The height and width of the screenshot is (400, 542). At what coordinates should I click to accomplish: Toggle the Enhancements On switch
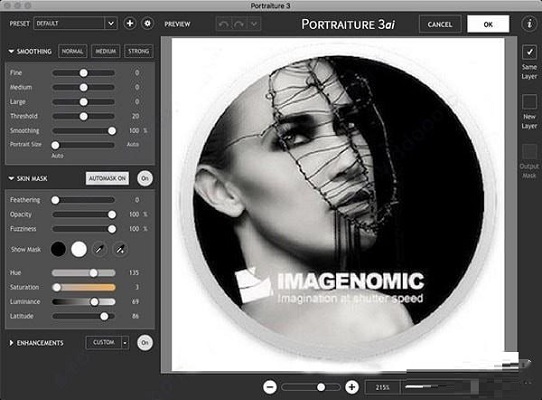click(145, 343)
